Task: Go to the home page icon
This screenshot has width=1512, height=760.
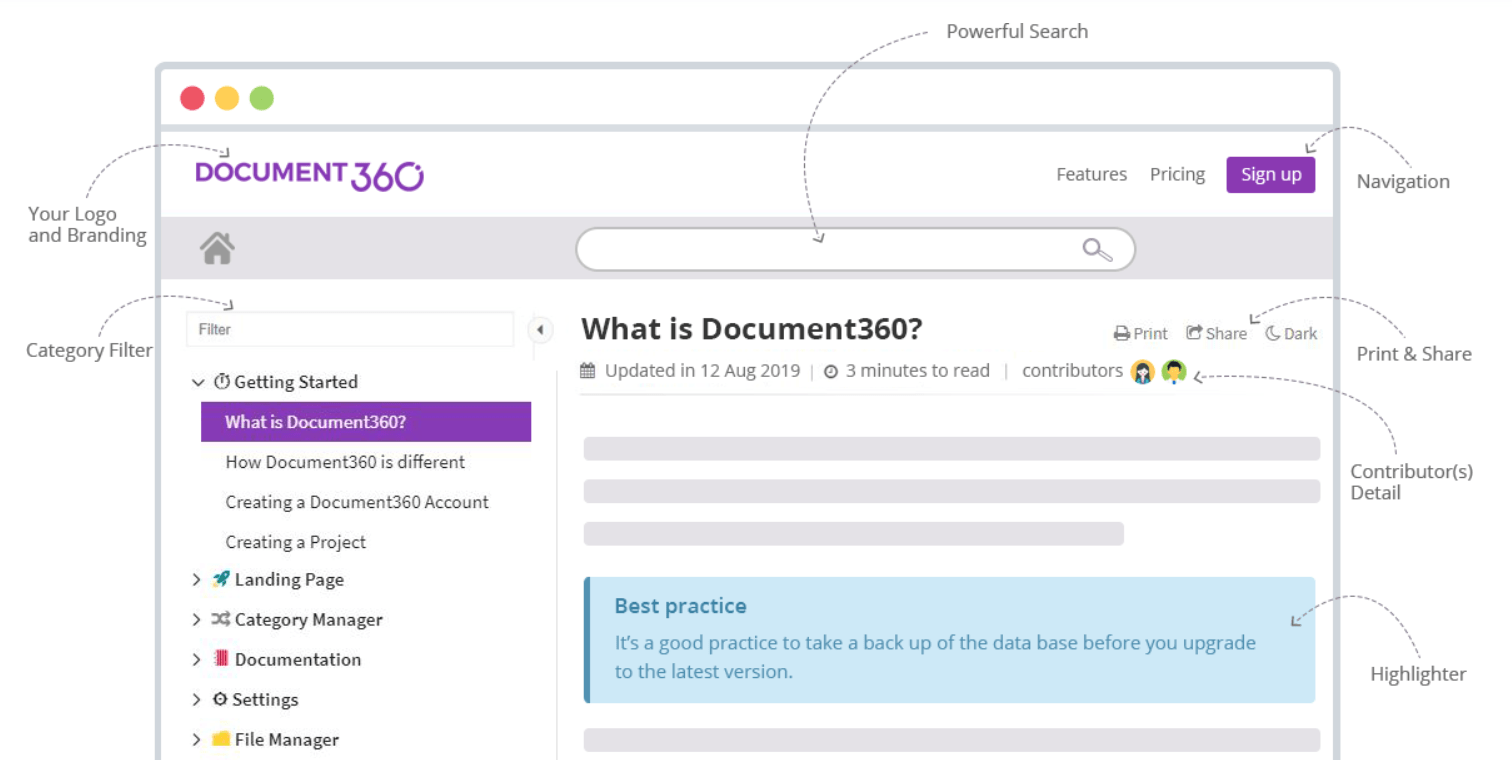Action: click(217, 248)
